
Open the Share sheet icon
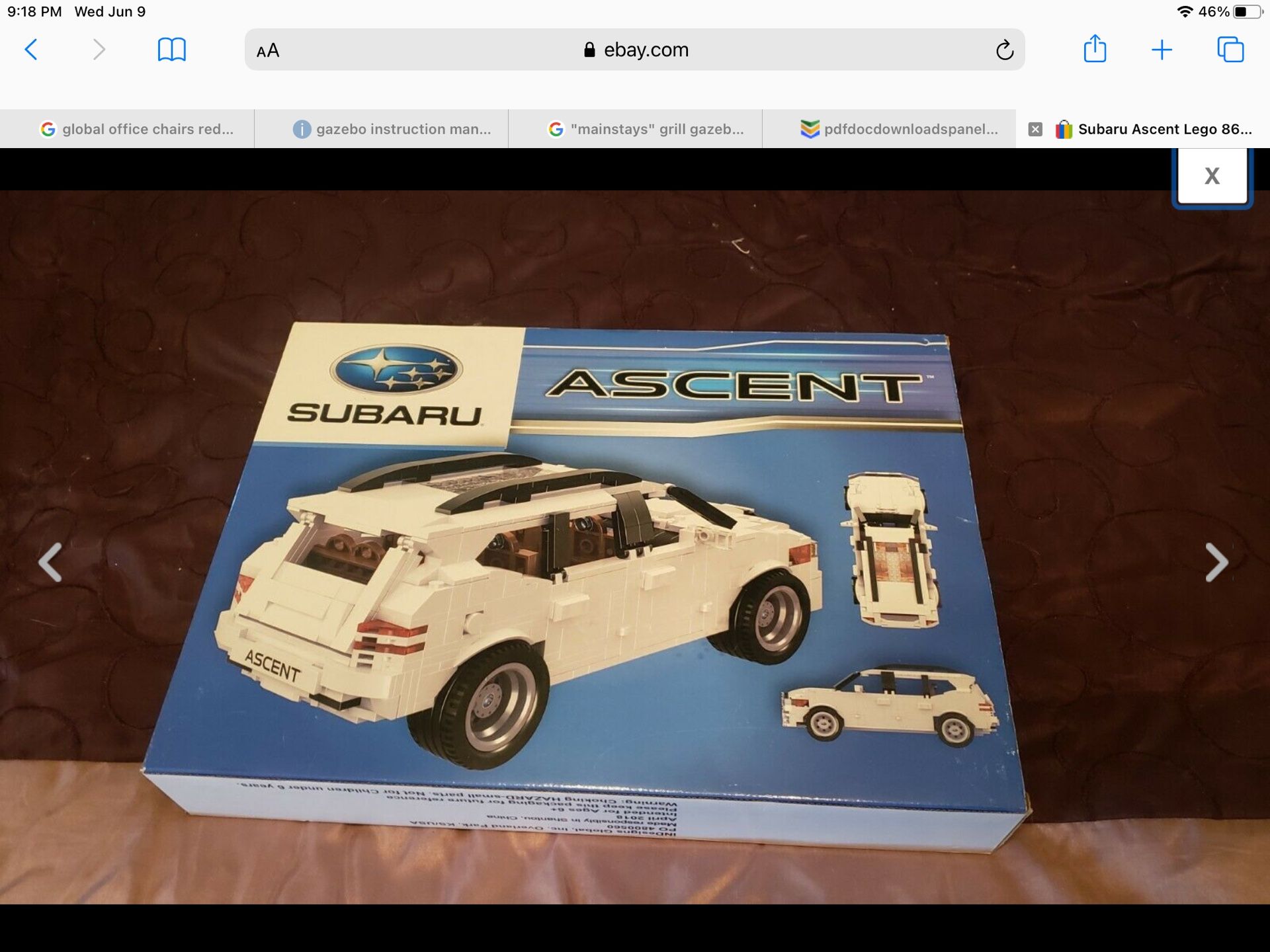(x=1095, y=48)
